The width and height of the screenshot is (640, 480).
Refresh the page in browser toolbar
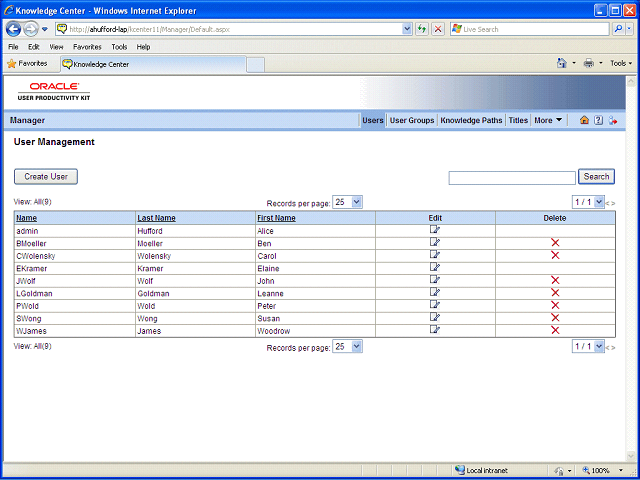422,29
